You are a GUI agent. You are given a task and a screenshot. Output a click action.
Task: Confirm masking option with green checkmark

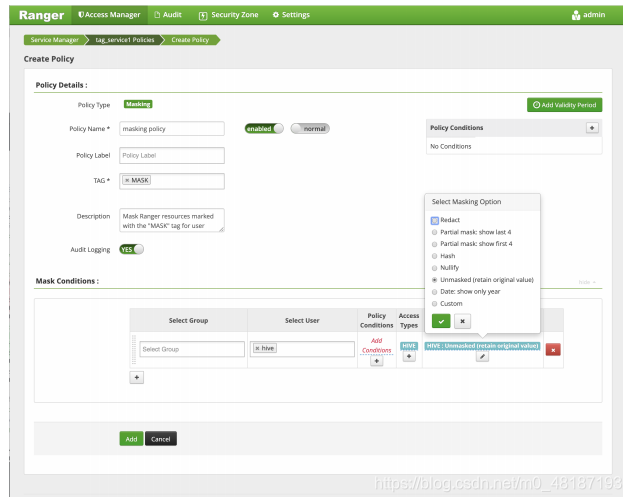point(441,321)
